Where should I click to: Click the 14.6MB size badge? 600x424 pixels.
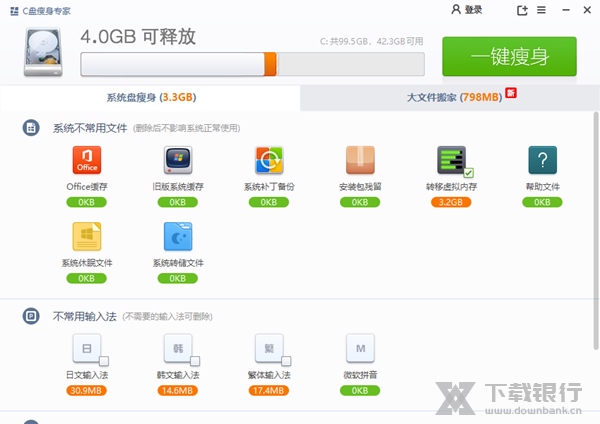tap(178, 390)
